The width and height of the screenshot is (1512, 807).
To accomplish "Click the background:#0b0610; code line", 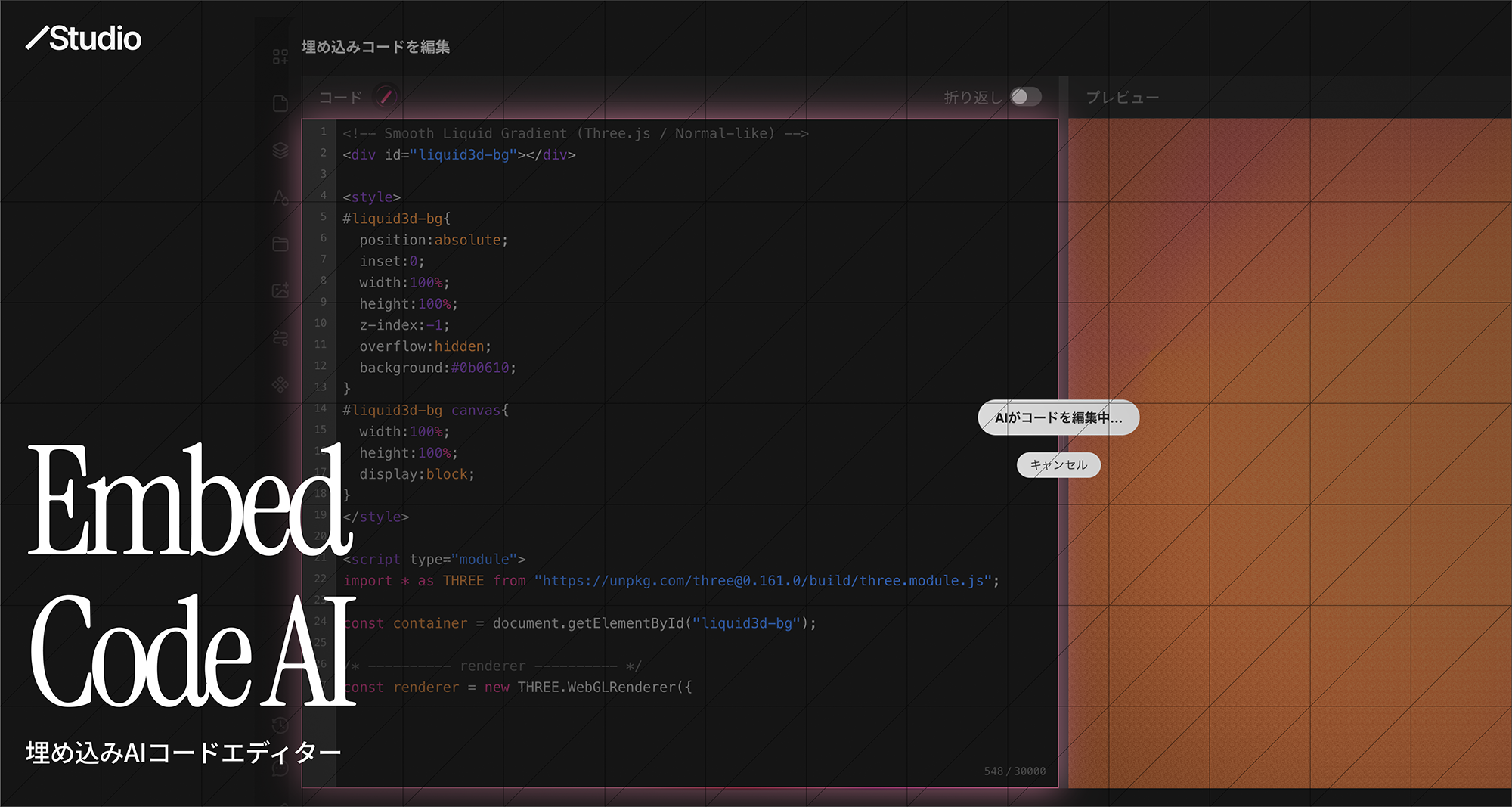I will 438,368.
